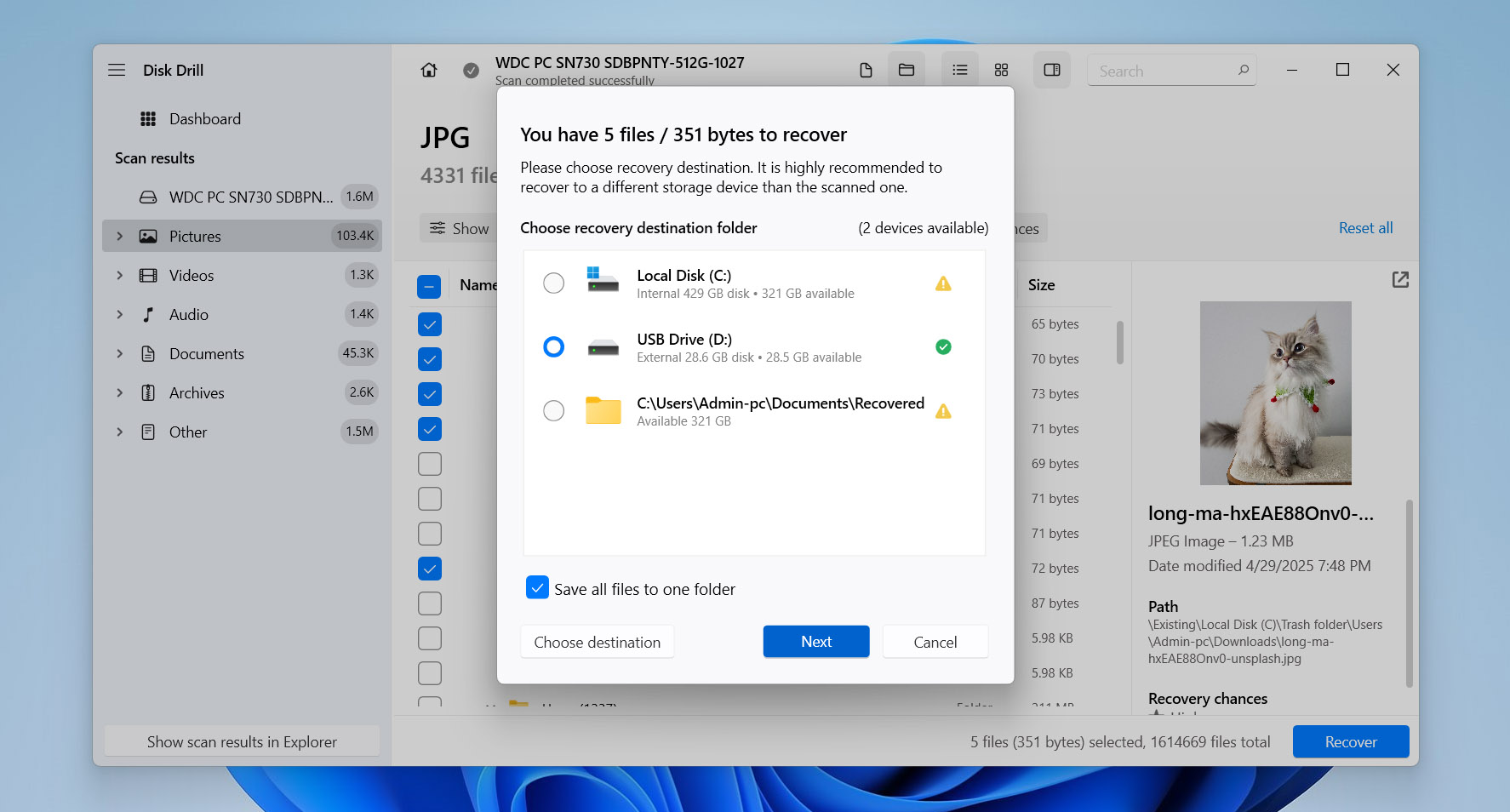Switch to folder view icon in toolbar
The image size is (1510, 812).
pos(907,70)
